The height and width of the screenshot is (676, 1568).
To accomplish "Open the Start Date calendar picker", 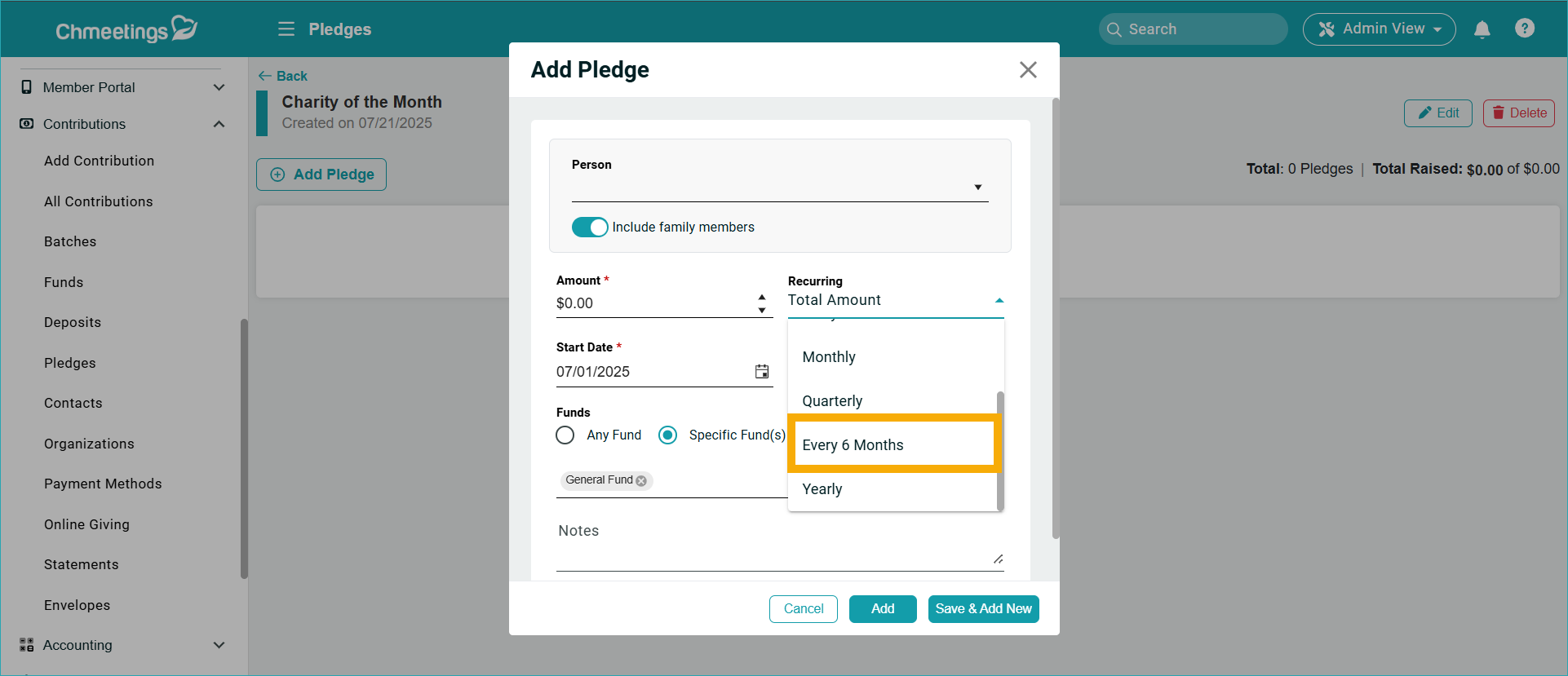I will (x=762, y=371).
